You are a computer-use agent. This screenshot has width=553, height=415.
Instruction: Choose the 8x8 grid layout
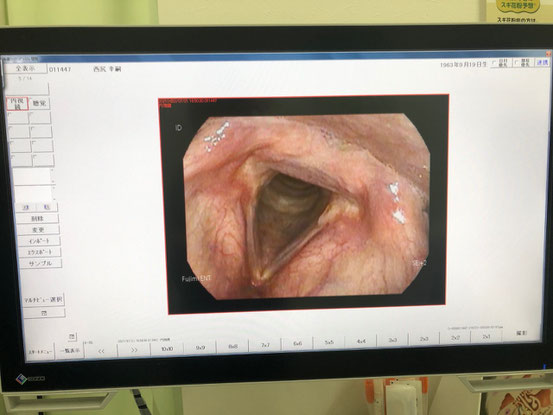233,347
